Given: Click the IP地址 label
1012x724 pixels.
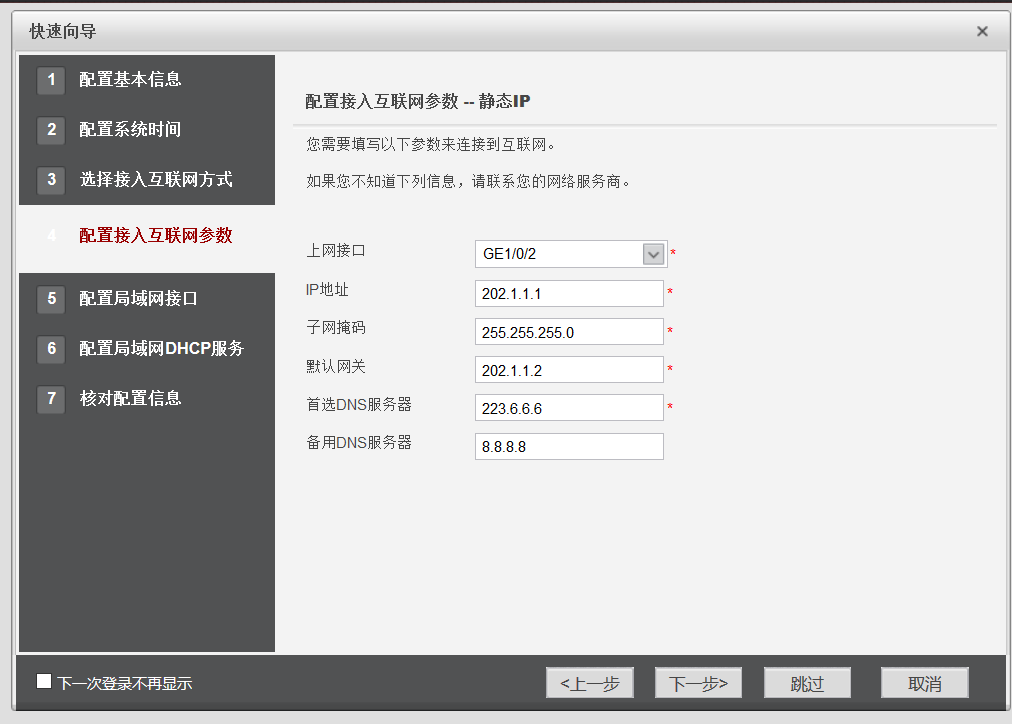Looking at the screenshot, I should pos(327,290).
